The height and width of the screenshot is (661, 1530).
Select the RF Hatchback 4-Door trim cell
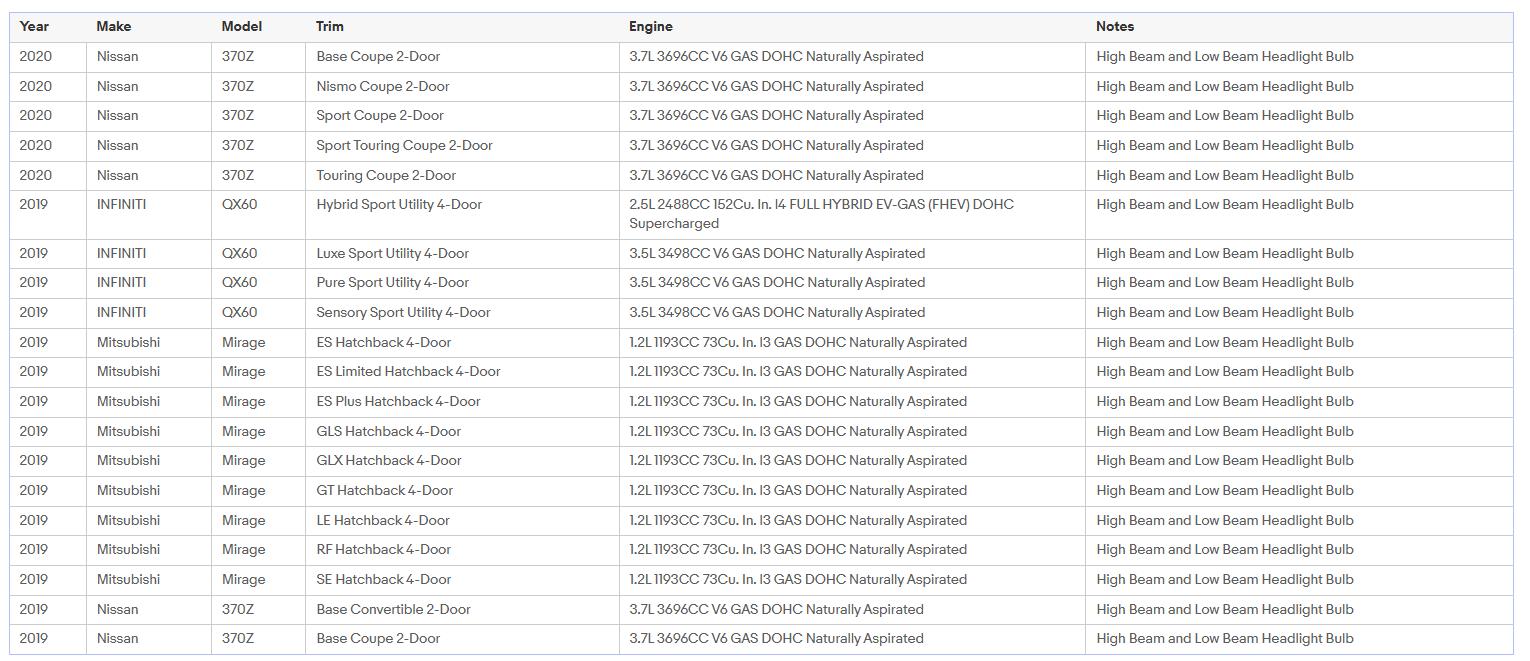(x=383, y=549)
